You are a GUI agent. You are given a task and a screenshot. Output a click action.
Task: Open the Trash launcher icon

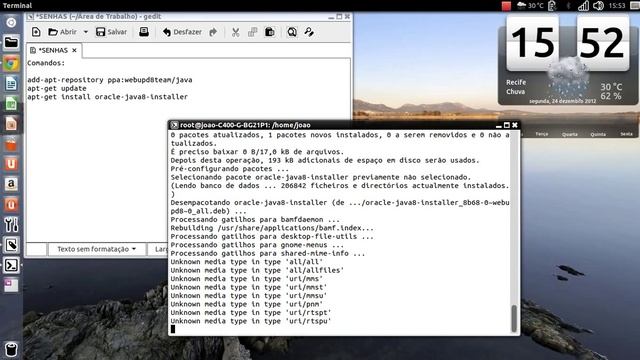point(11,350)
